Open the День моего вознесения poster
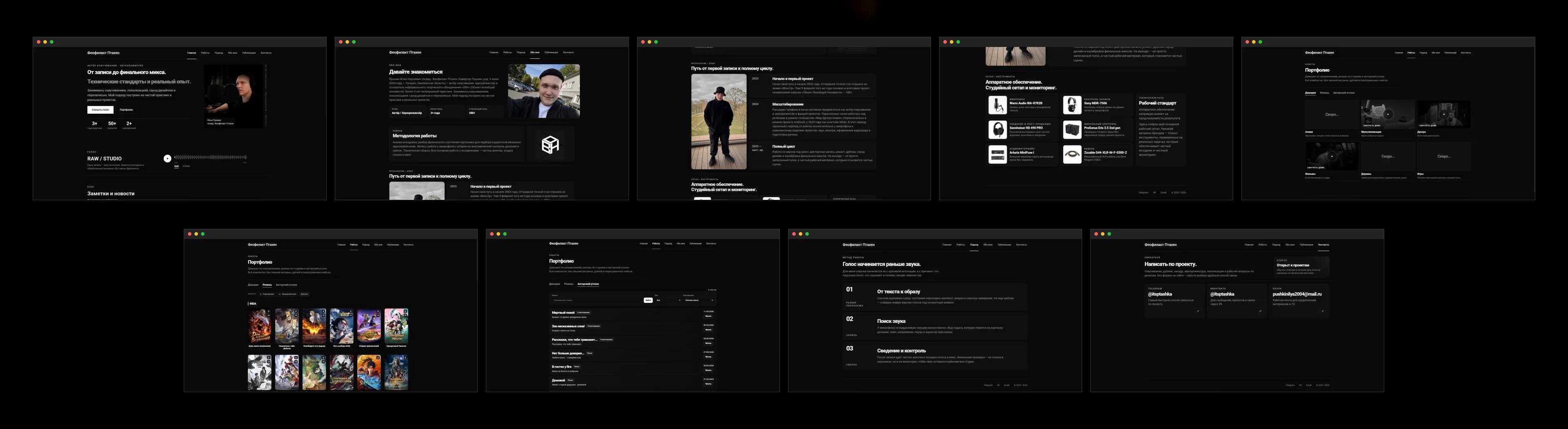This screenshot has height=429, width=1568. 259,325
